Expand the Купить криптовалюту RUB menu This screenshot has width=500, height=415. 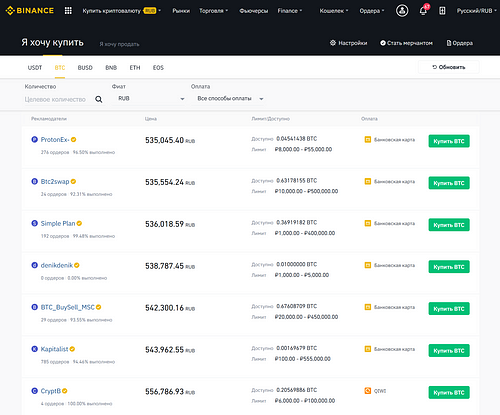pos(122,11)
